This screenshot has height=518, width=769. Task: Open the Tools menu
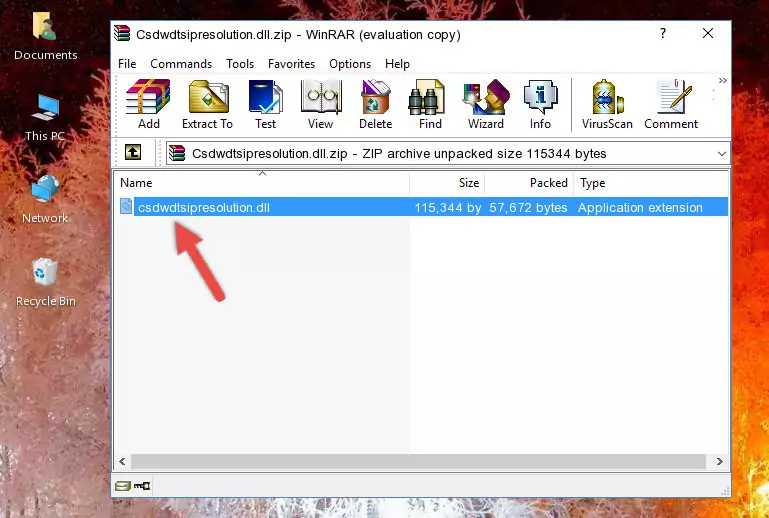pyautogui.click(x=240, y=64)
